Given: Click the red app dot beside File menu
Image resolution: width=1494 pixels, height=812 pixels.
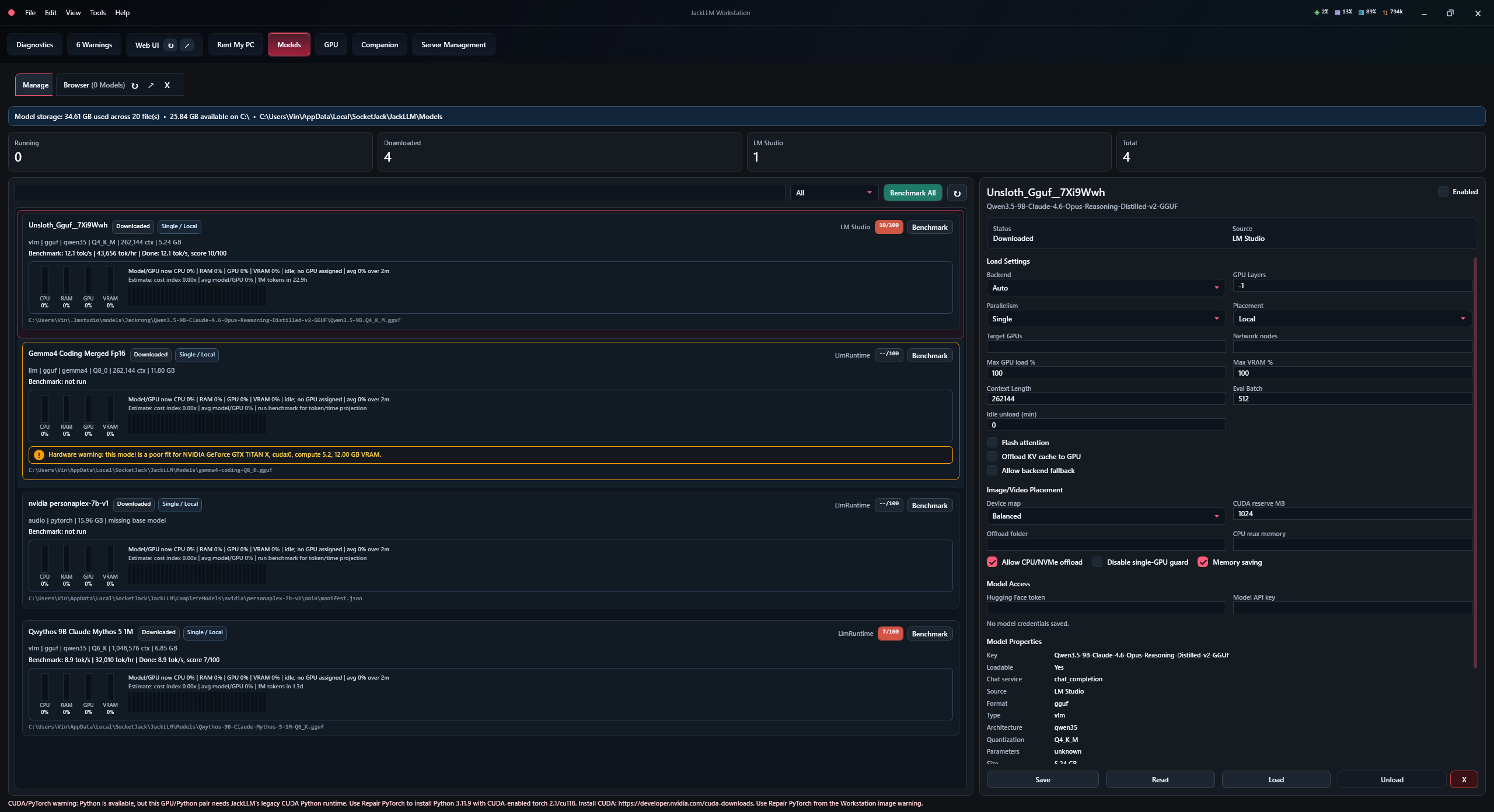Looking at the screenshot, I should coord(11,12).
